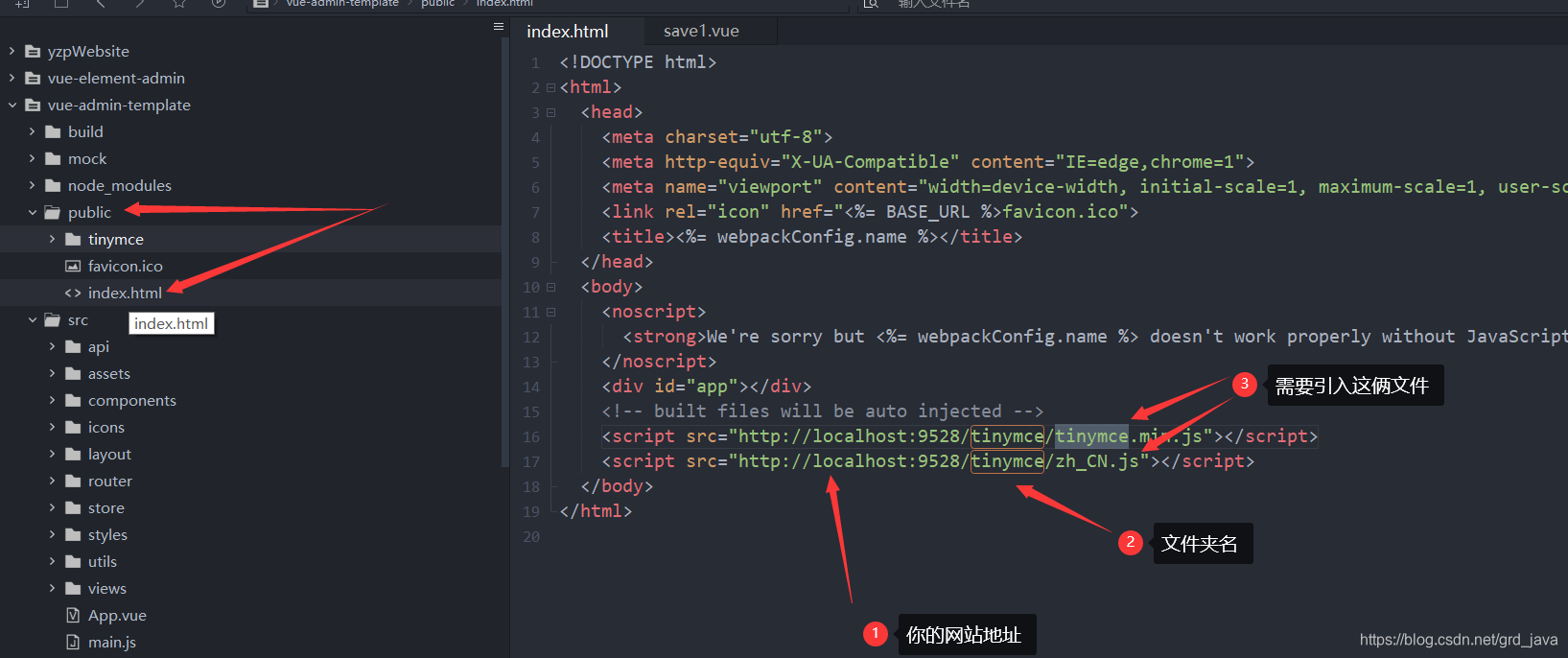
Task: Click 'tinymce.min.js' text on line 16
Action: coord(1129,436)
